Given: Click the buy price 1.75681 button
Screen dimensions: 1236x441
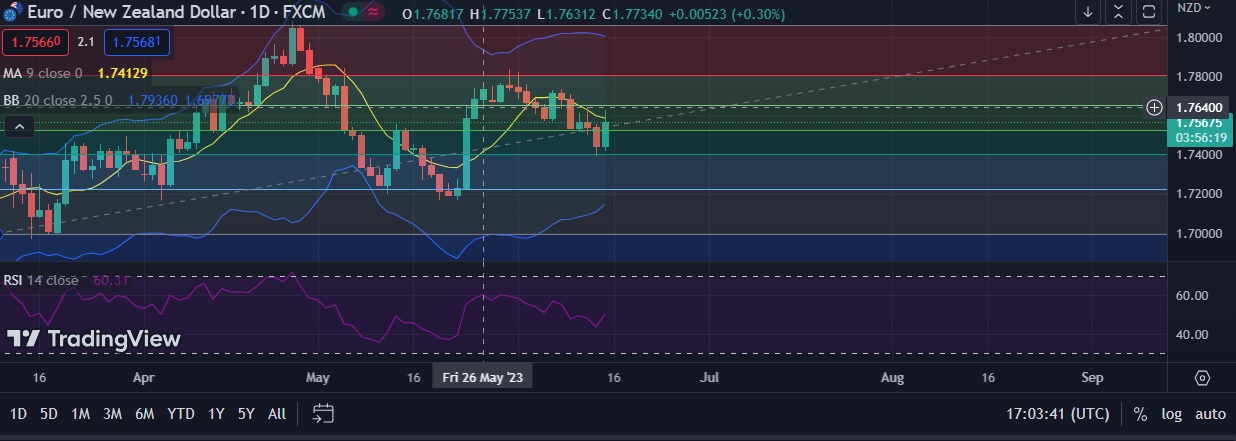Looking at the screenshot, I should pyautogui.click(x=137, y=42).
